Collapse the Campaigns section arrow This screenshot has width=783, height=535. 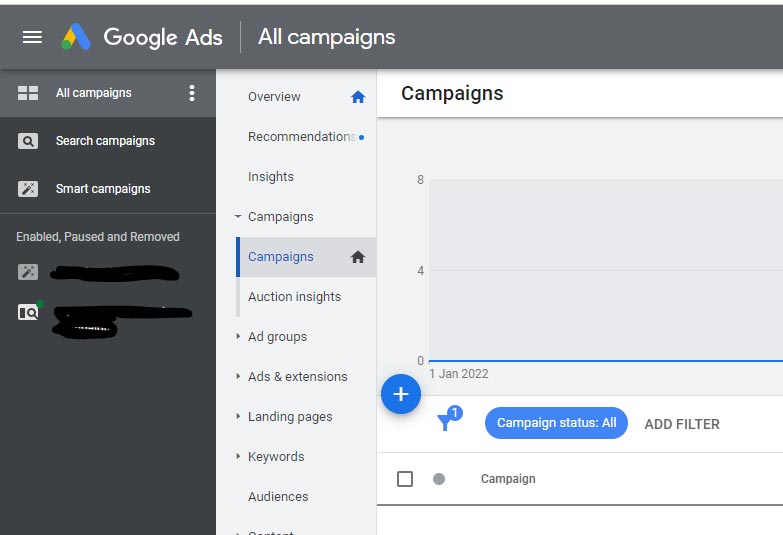(238, 216)
